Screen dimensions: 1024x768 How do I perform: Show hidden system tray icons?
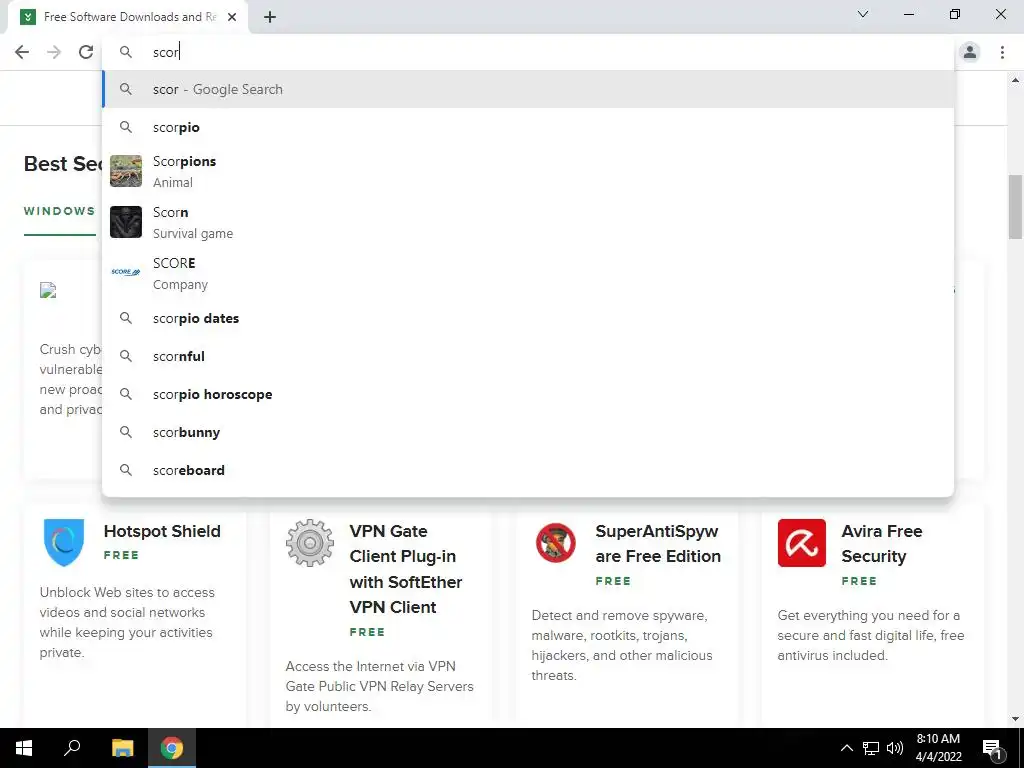846,748
